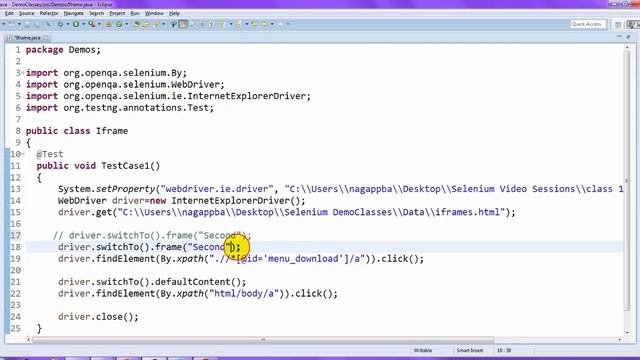Click the Back navigation arrow icon

click(264, 24)
